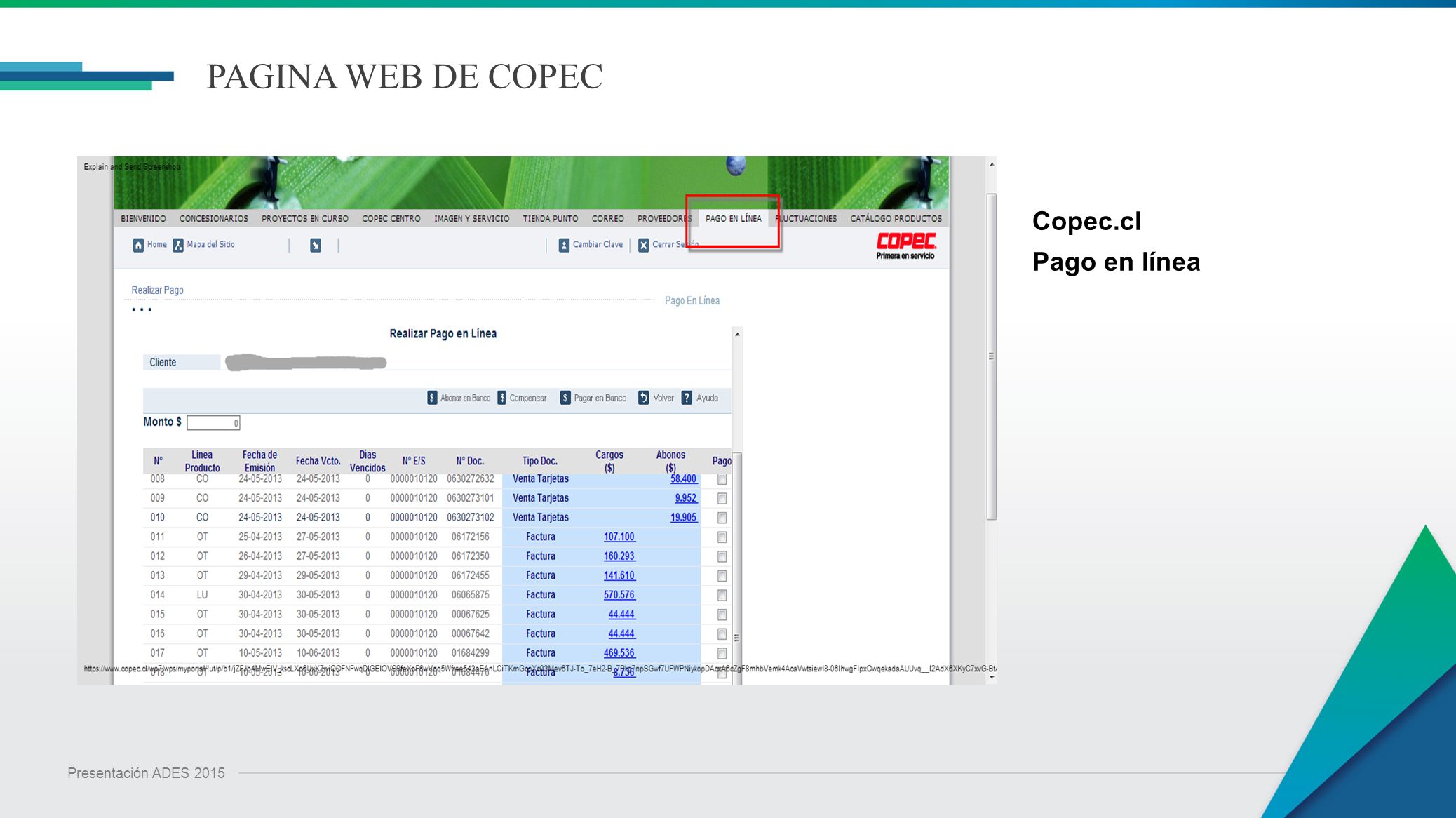The width and height of the screenshot is (1456, 818).
Task: Open the 160.293 cargo amount link
Action: (619, 556)
